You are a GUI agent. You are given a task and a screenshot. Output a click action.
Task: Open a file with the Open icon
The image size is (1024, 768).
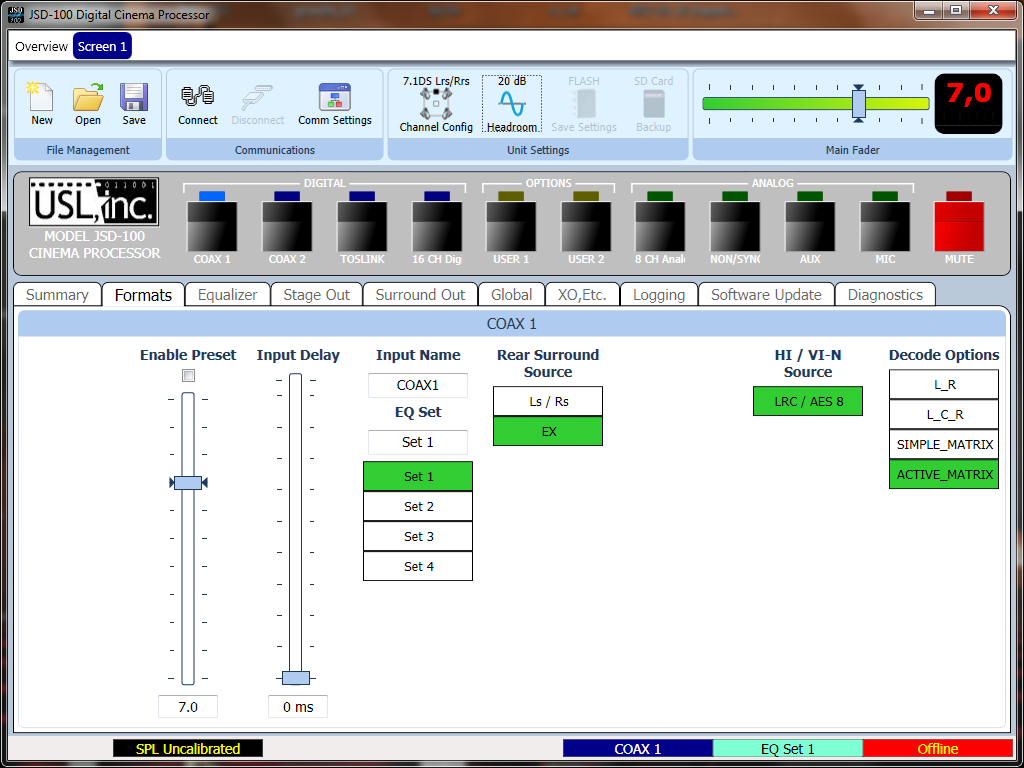(88, 98)
